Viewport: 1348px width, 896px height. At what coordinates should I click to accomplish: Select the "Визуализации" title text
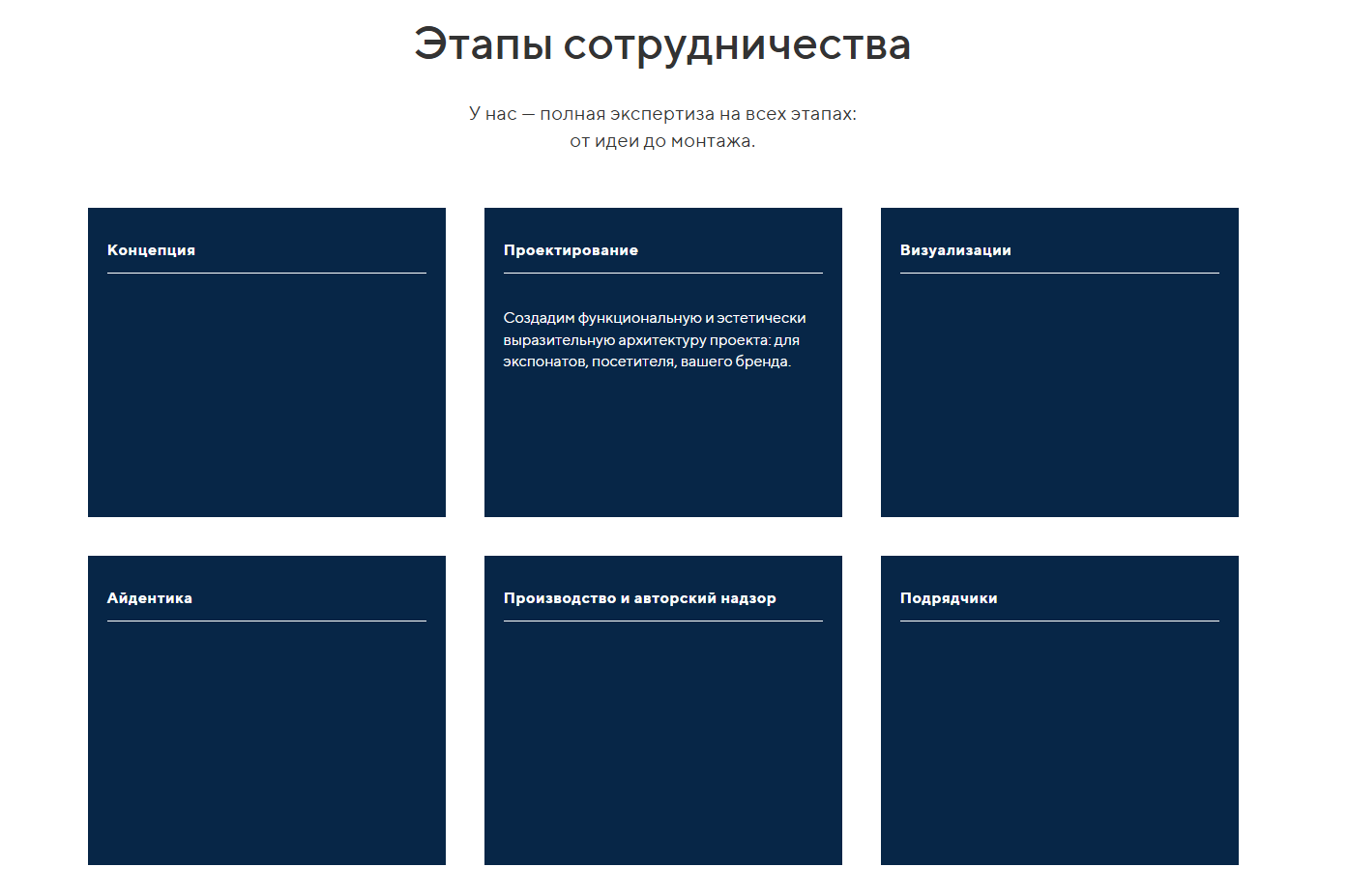coord(955,249)
